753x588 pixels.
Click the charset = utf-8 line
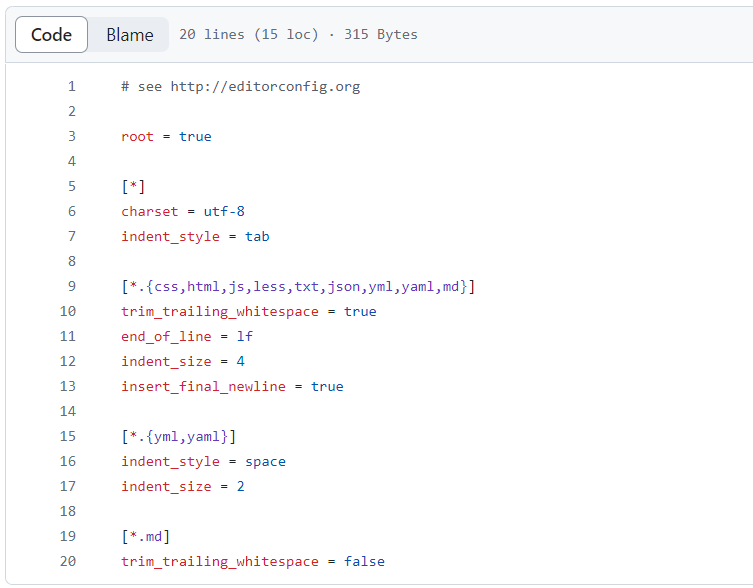coord(183,211)
